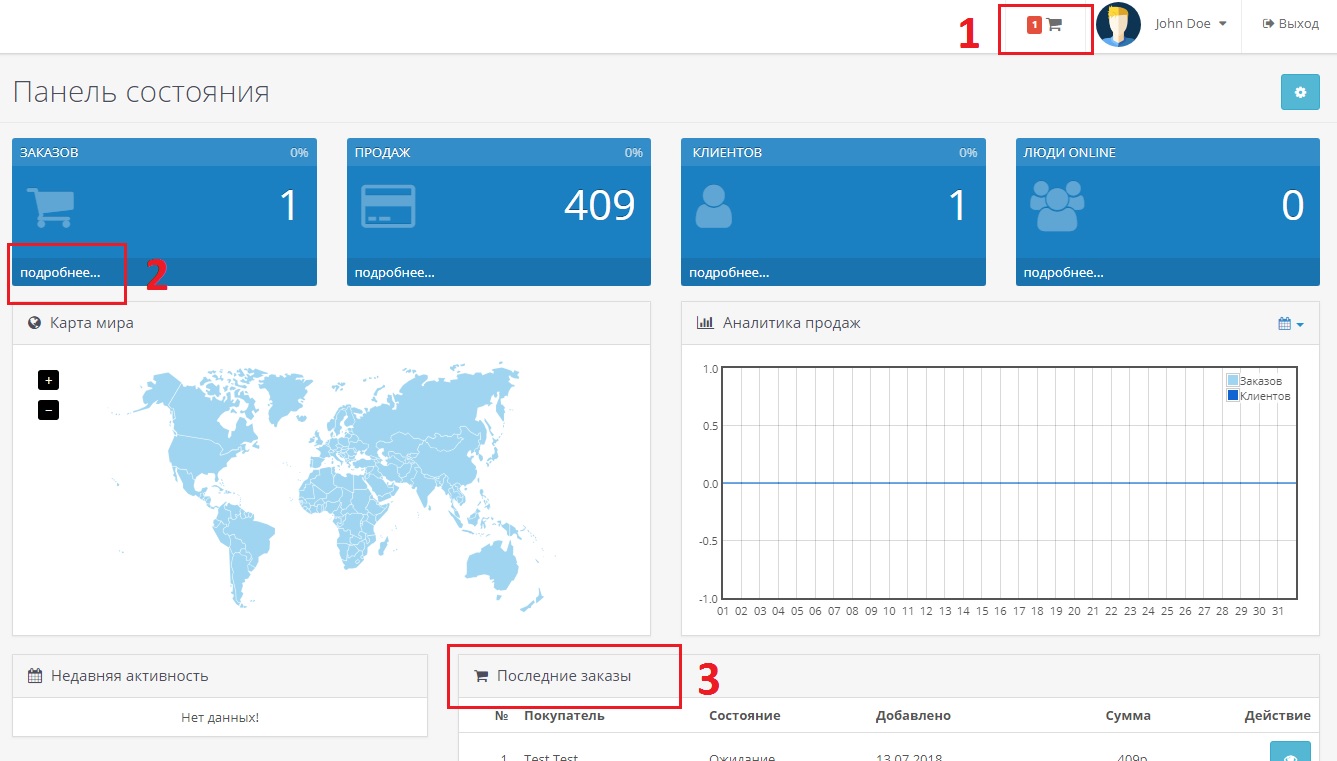1337x761 pixels.
Task: Open the dashboard settings gear button
Action: tap(1300, 92)
